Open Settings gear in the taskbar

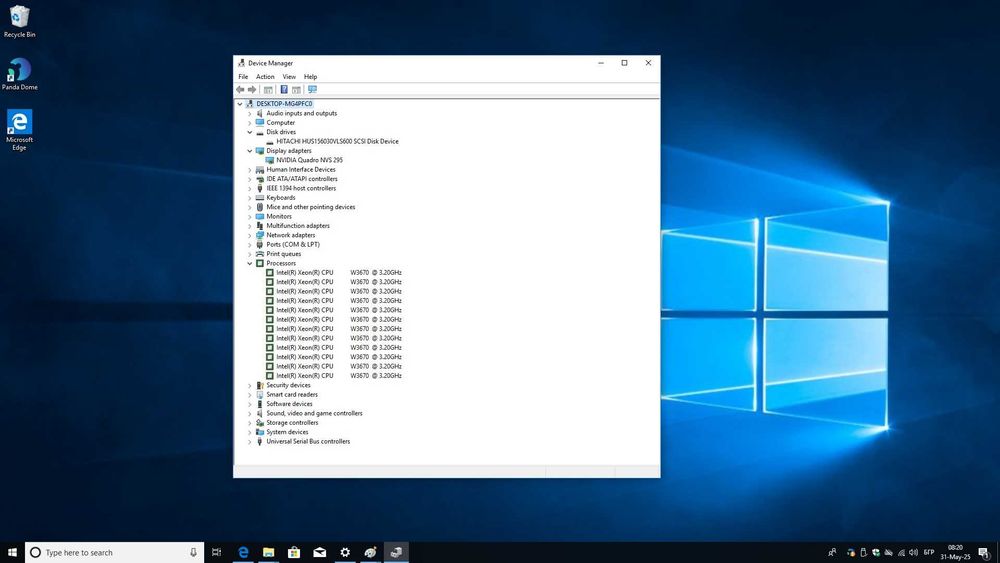coord(345,552)
